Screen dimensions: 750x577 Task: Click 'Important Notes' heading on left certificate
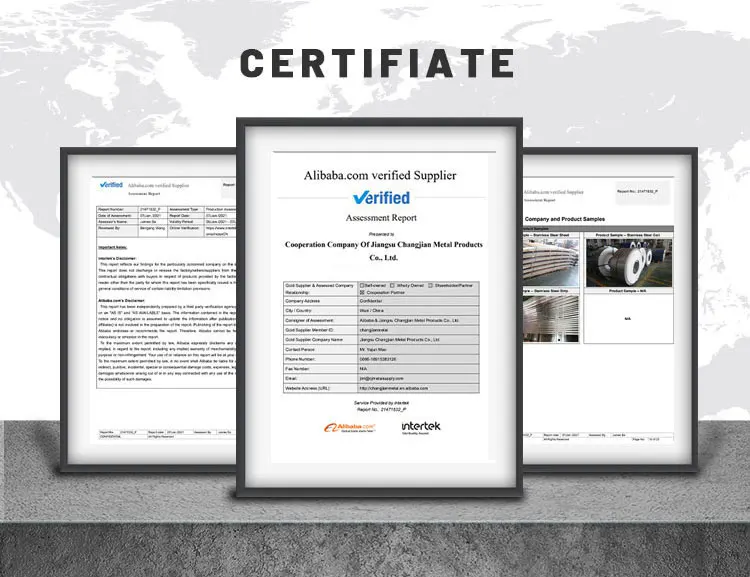(x=112, y=247)
